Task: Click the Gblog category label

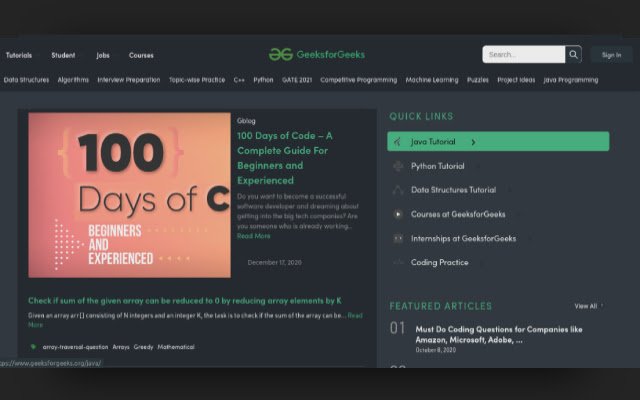Action: pyautogui.click(x=246, y=121)
